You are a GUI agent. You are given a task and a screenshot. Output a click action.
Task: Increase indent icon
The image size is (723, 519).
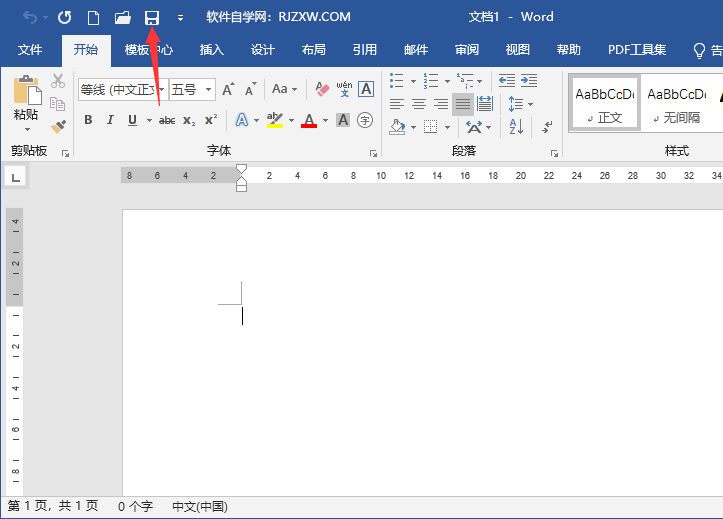tap(529, 81)
